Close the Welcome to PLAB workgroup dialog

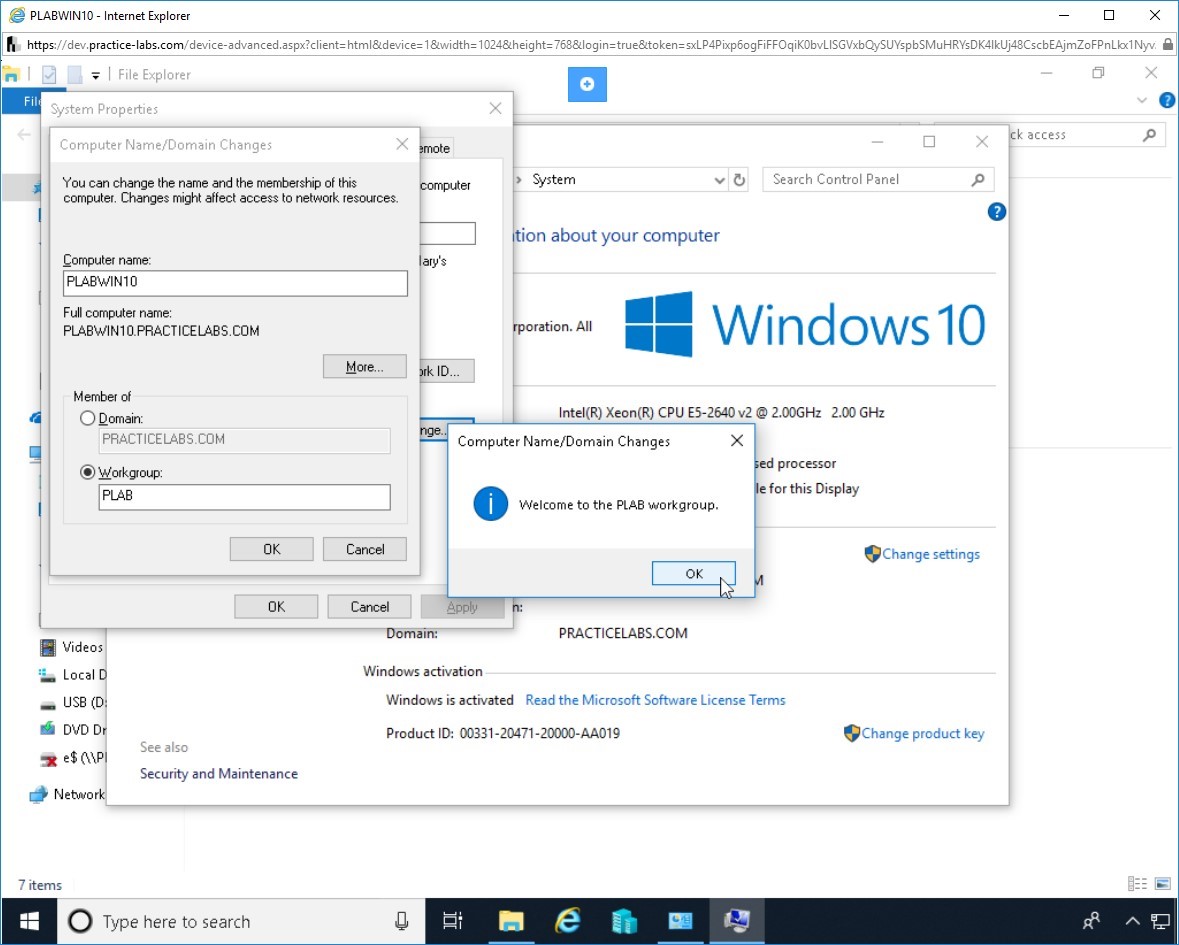tap(737, 441)
